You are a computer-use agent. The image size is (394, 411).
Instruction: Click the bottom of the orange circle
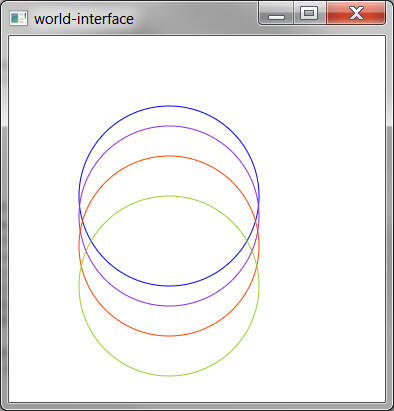(169, 336)
